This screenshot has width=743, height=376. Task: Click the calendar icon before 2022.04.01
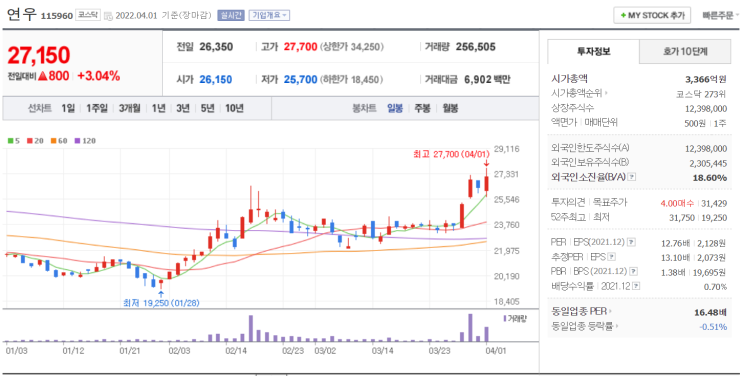pos(108,16)
